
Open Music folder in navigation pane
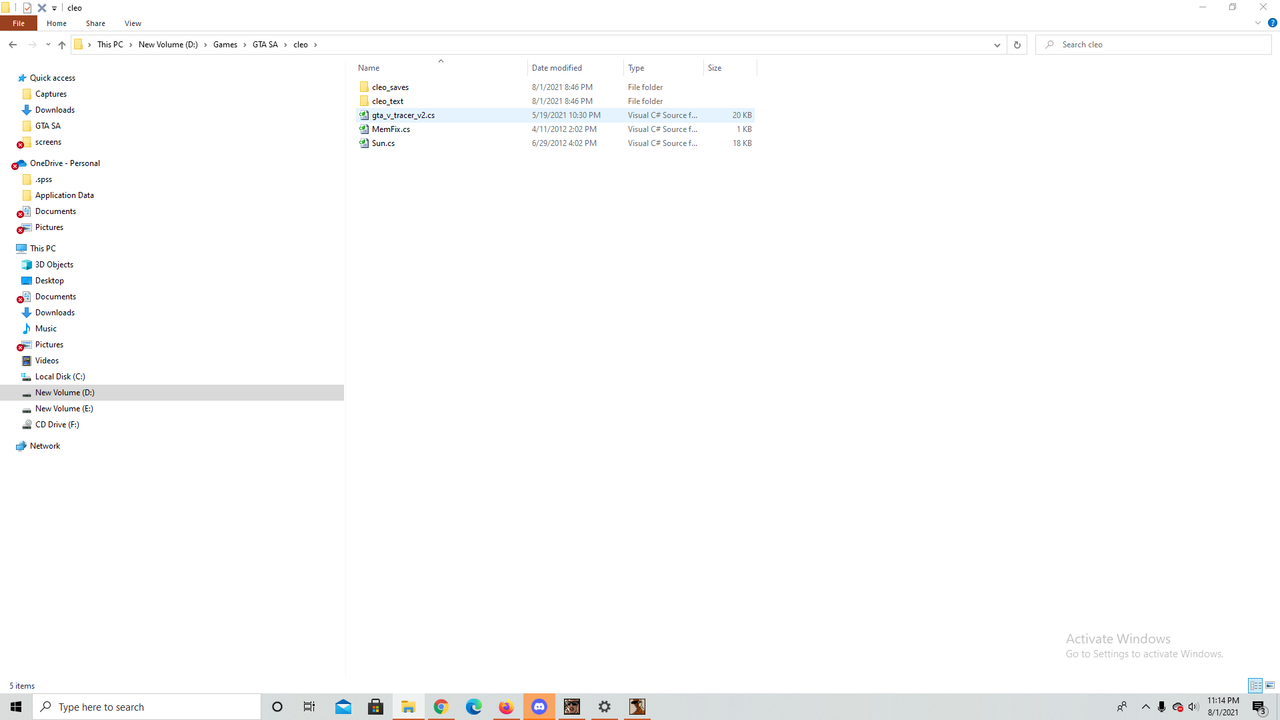point(46,328)
